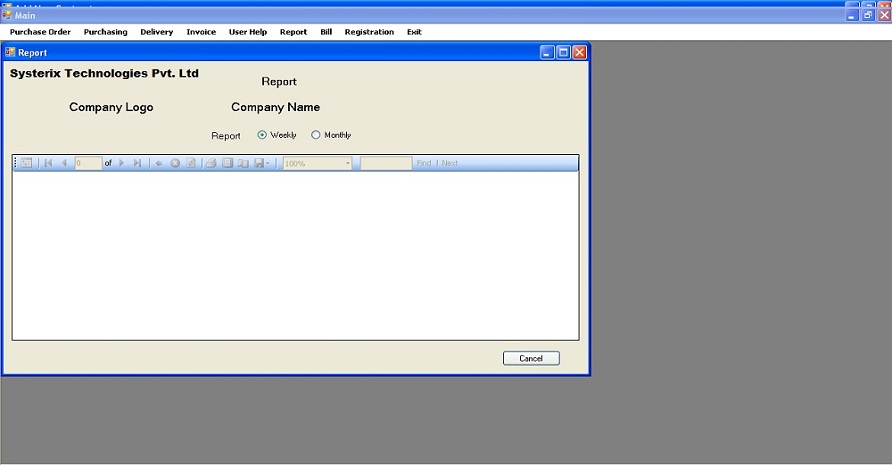This screenshot has width=892, height=465.
Task: Click Systerix Technologies Pvt. Ltd heading
Action: (104, 73)
